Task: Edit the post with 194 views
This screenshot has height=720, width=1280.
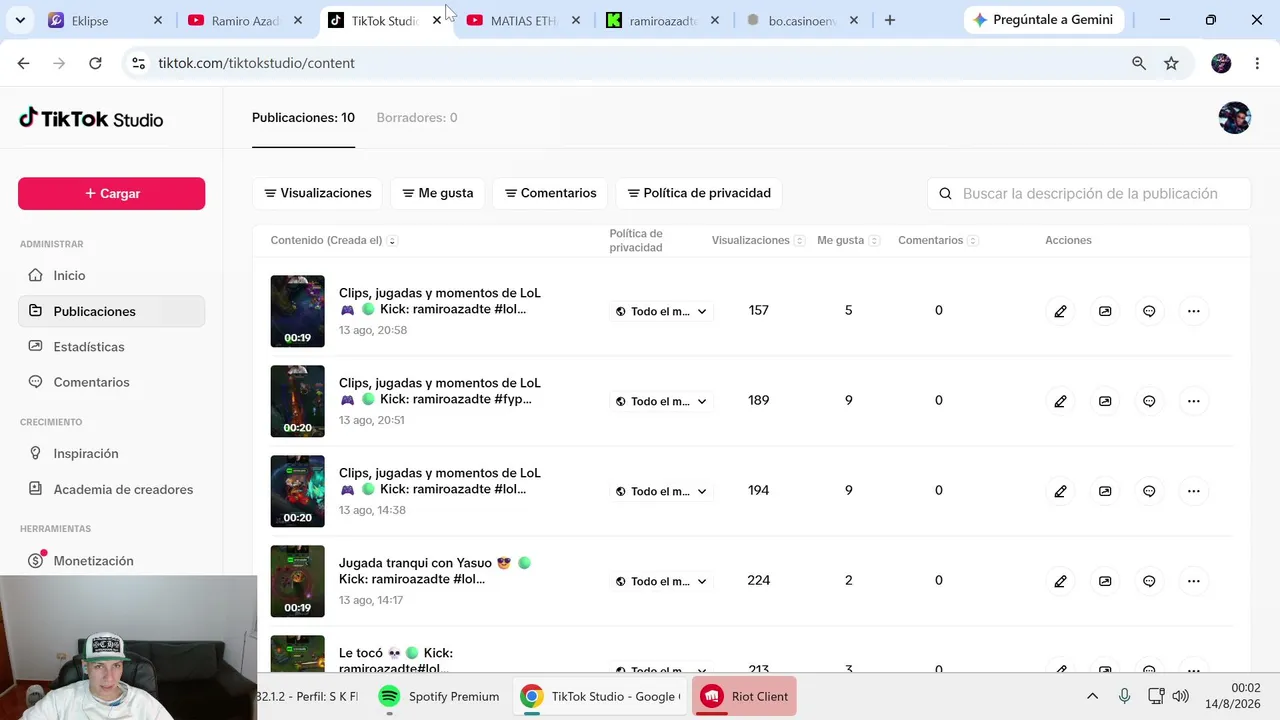Action: coord(1060,491)
